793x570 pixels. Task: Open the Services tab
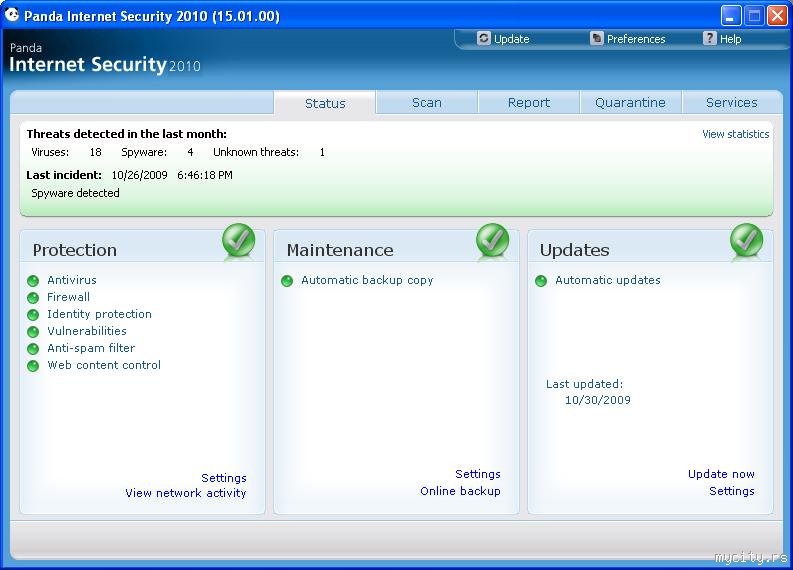[x=731, y=103]
